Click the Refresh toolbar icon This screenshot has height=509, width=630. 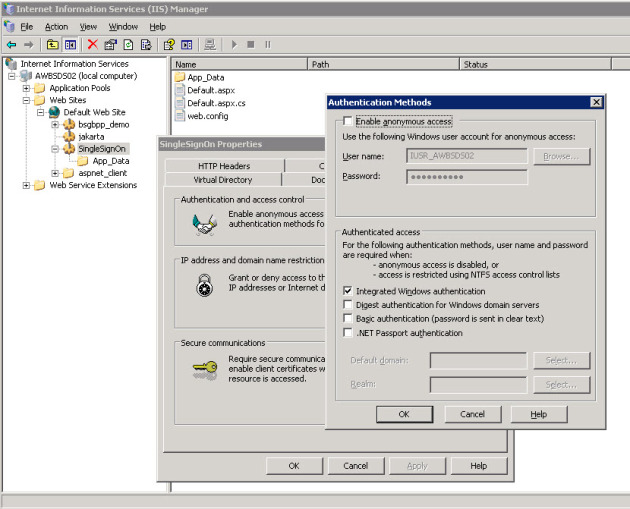128,45
